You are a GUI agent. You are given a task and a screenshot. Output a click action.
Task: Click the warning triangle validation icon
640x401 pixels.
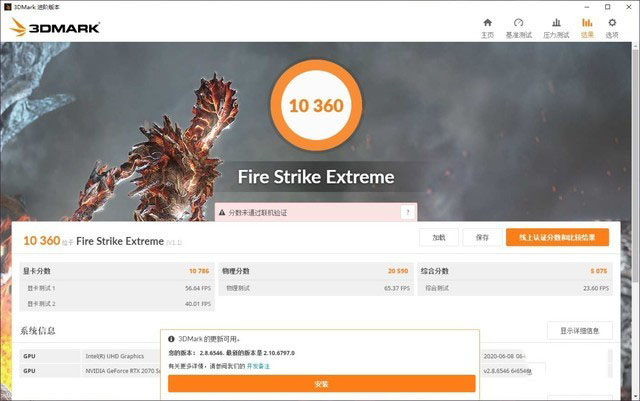coord(222,213)
